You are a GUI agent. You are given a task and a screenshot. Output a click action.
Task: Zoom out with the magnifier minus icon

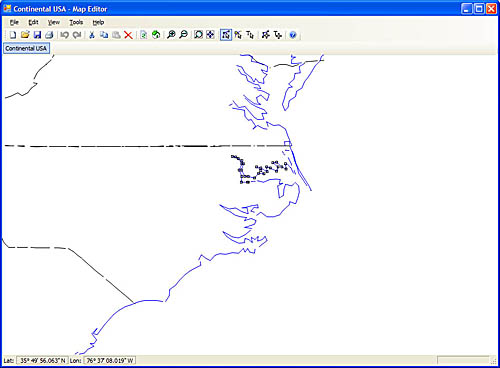183,35
